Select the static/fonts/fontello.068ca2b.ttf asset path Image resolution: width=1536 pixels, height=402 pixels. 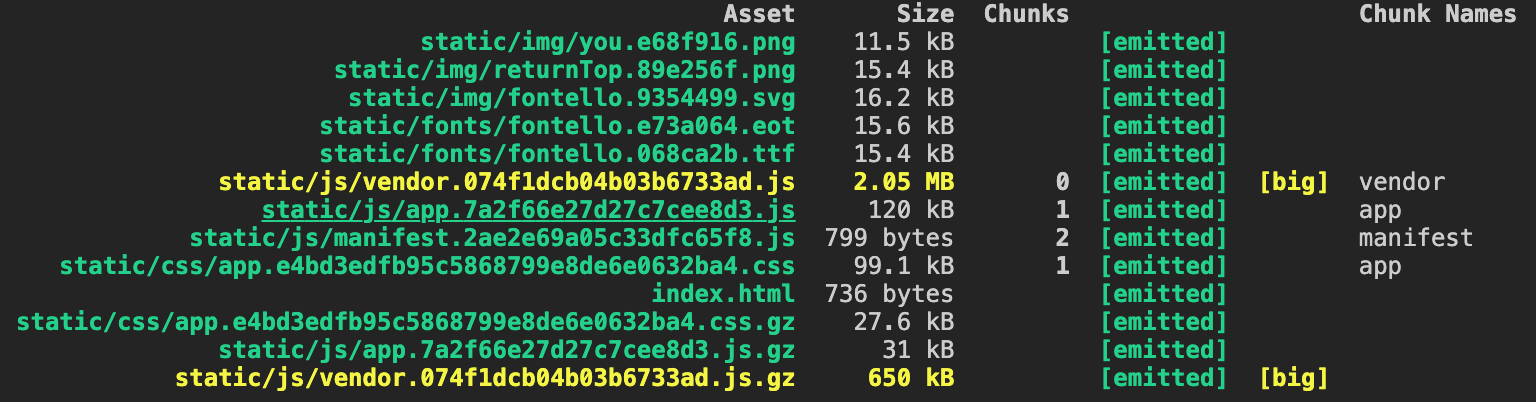[557, 154]
